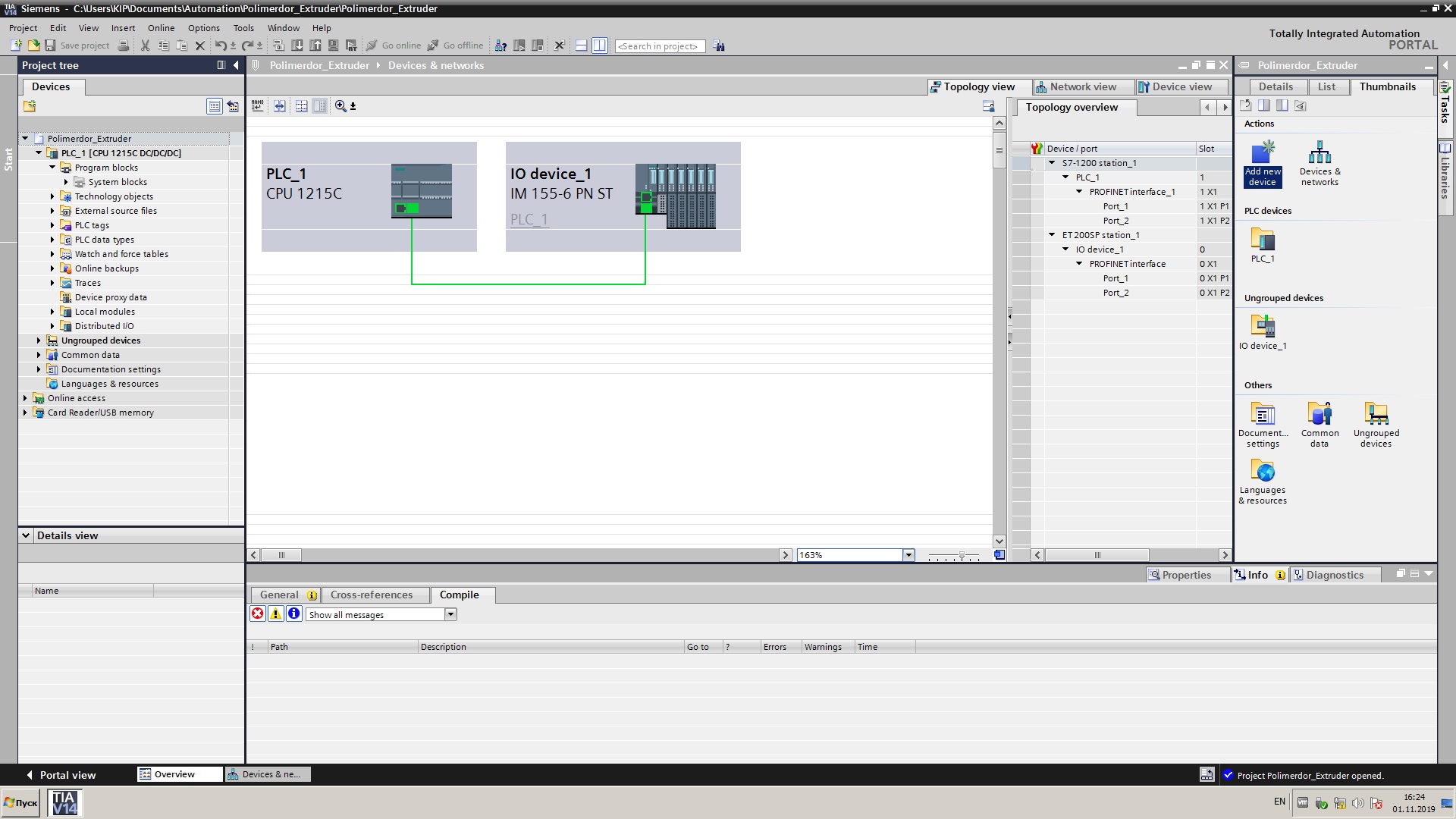This screenshot has width=1456, height=819.
Task: Collapse the ET 200SP station_1 row
Action: click(x=1052, y=235)
